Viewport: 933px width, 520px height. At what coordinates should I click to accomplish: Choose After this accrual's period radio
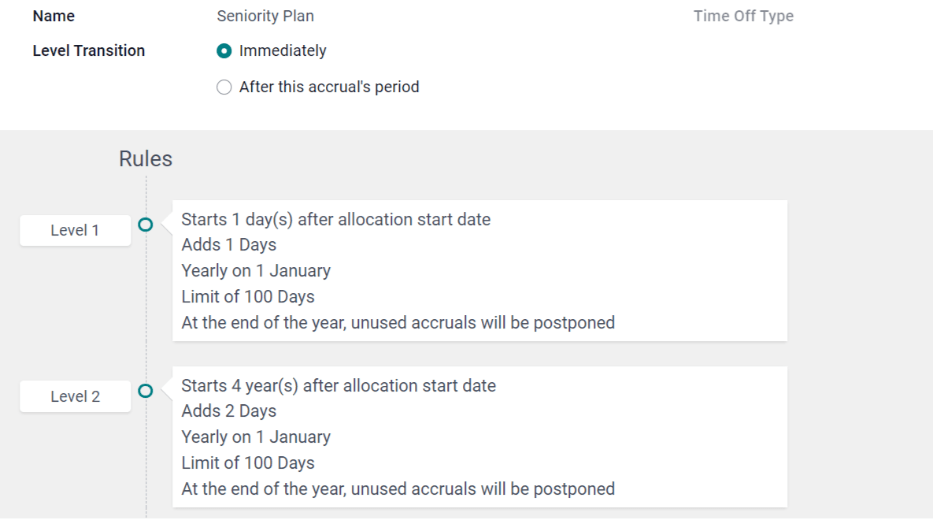click(224, 87)
